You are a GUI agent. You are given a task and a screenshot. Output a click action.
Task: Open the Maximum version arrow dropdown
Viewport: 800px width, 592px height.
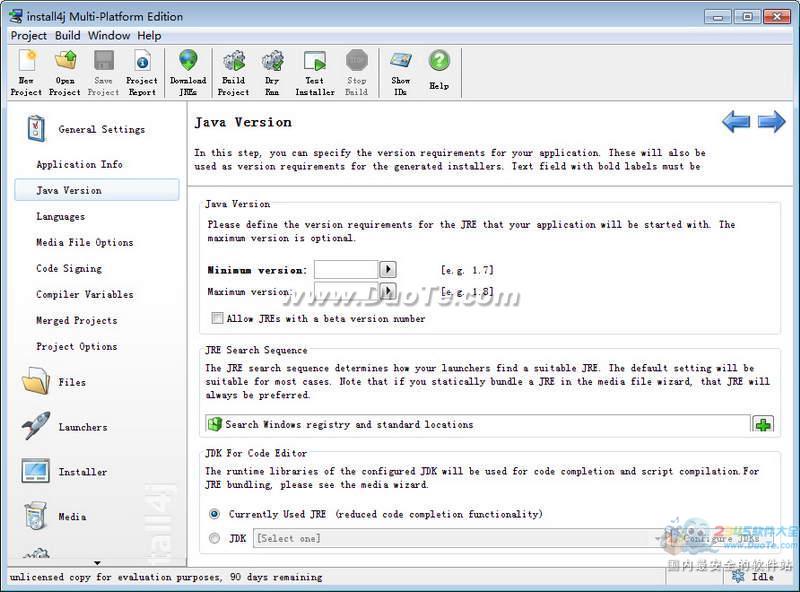pos(388,292)
